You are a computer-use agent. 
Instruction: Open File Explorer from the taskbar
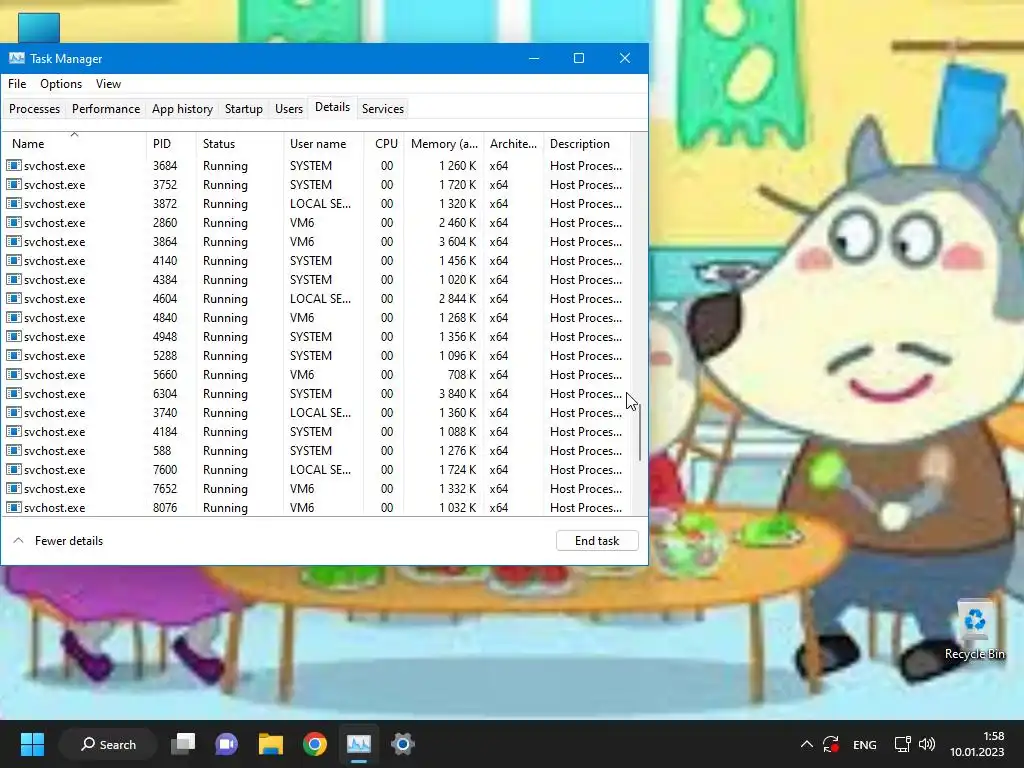tap(270, 744)
